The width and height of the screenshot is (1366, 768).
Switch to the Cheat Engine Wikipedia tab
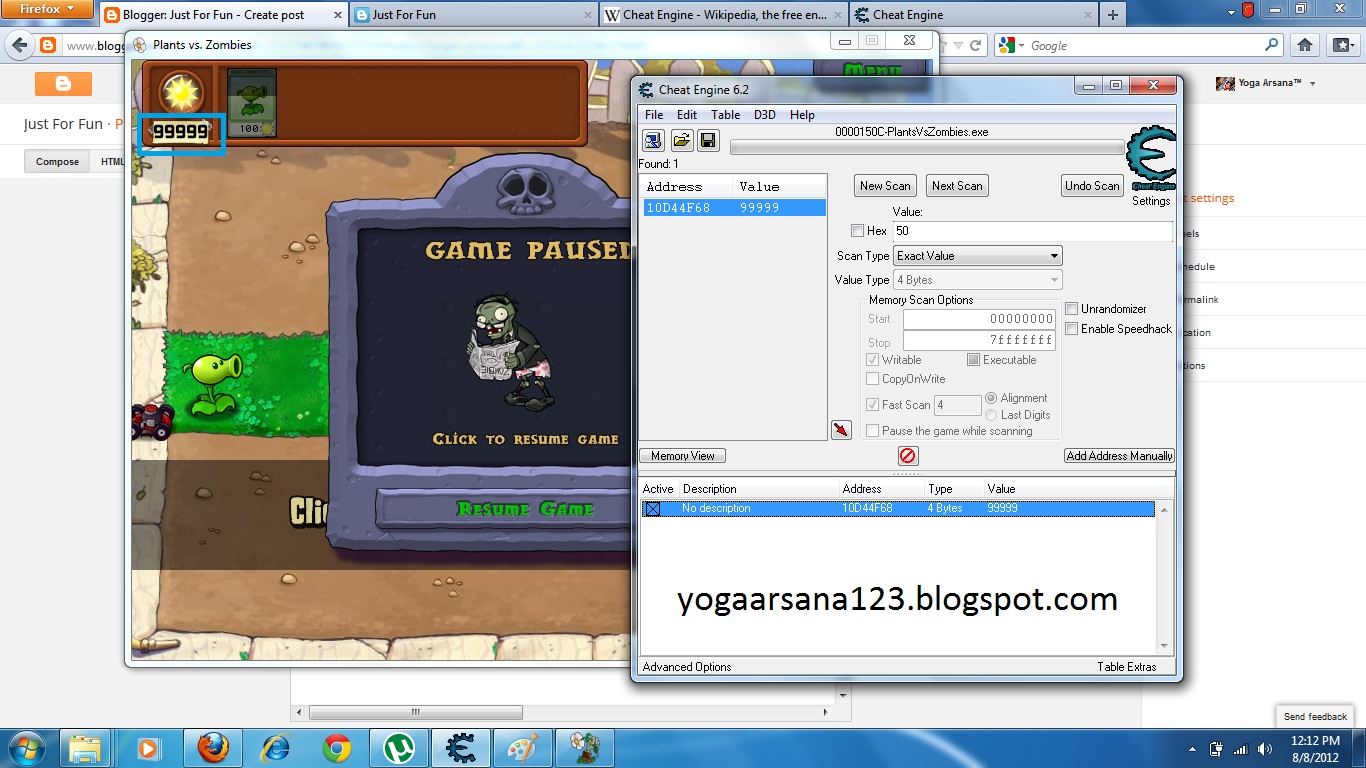[x=723, y=15]
